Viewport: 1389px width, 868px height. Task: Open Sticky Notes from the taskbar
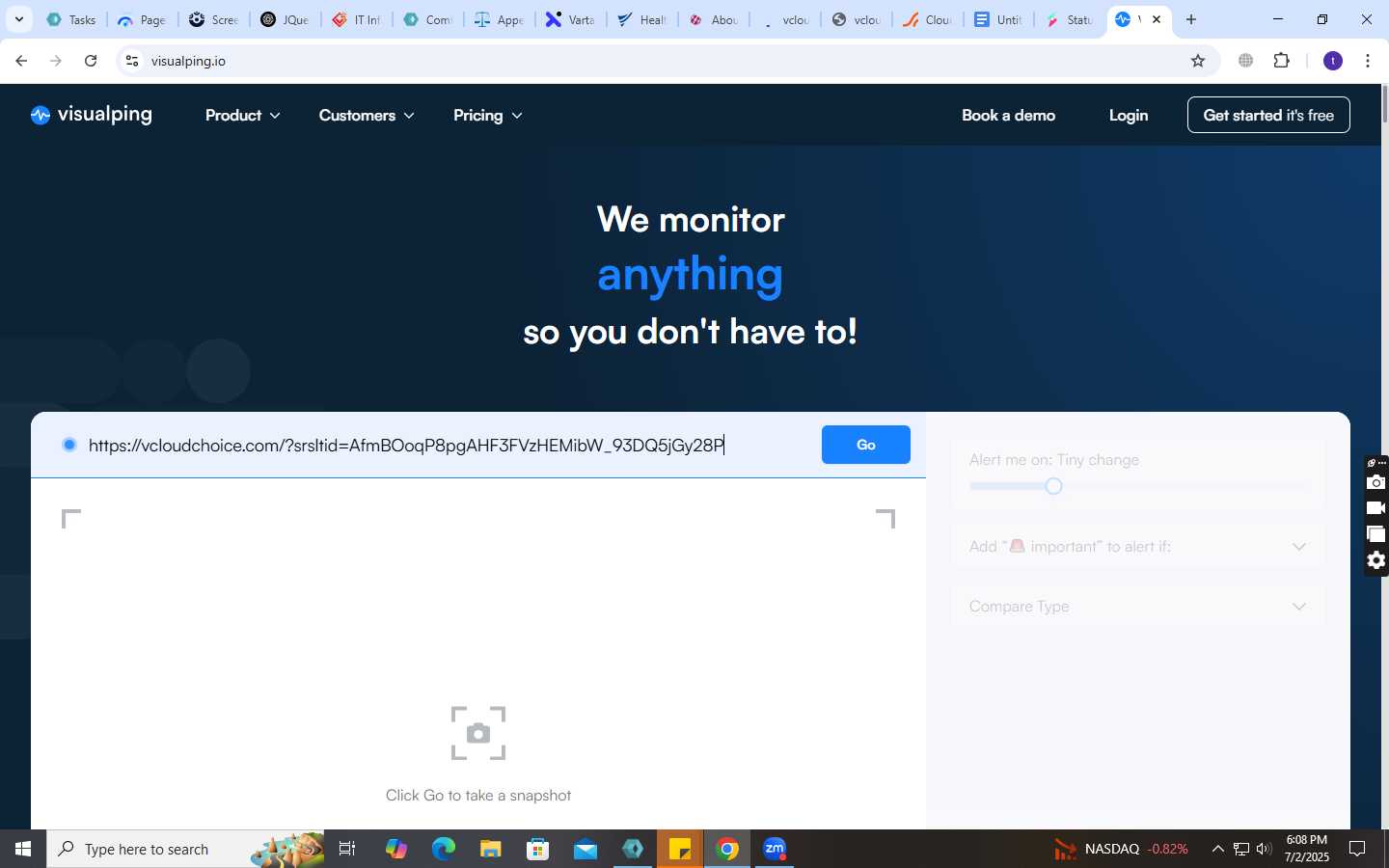coord(680,849)
